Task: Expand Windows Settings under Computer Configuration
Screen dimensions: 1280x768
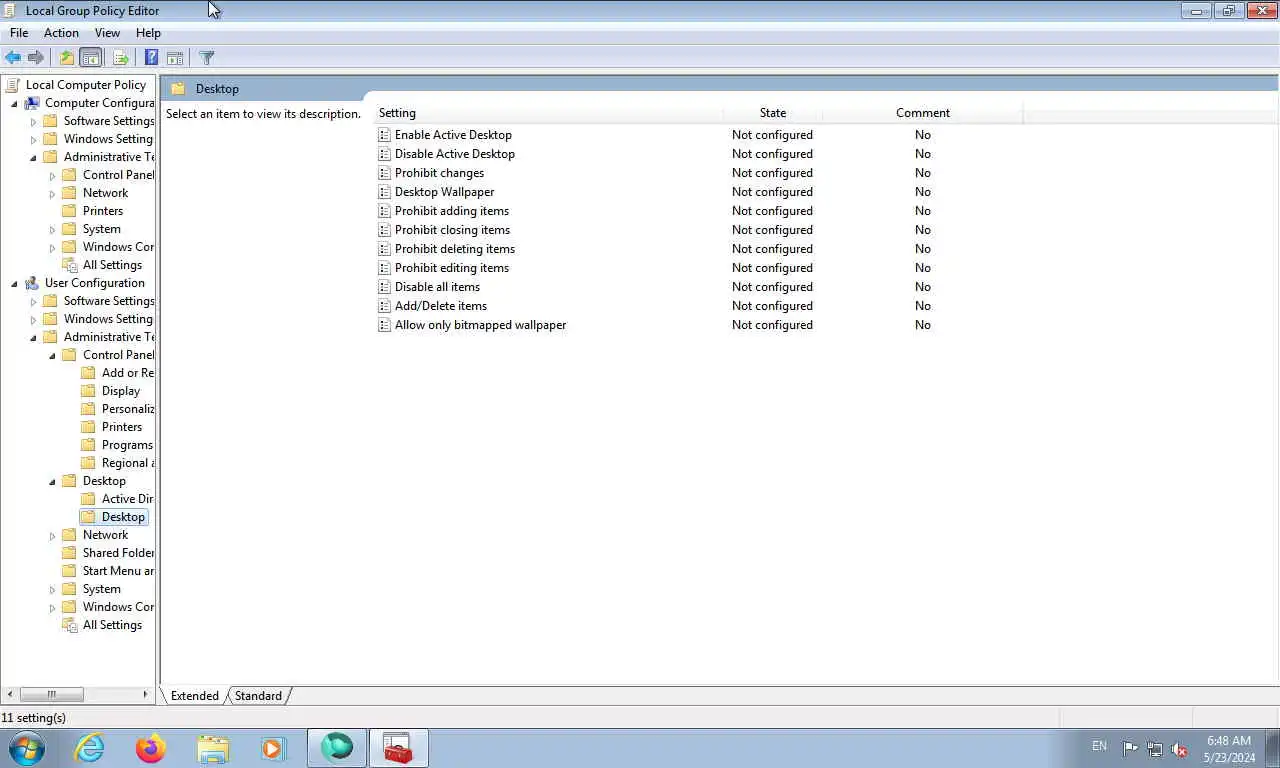Action: 33,139
